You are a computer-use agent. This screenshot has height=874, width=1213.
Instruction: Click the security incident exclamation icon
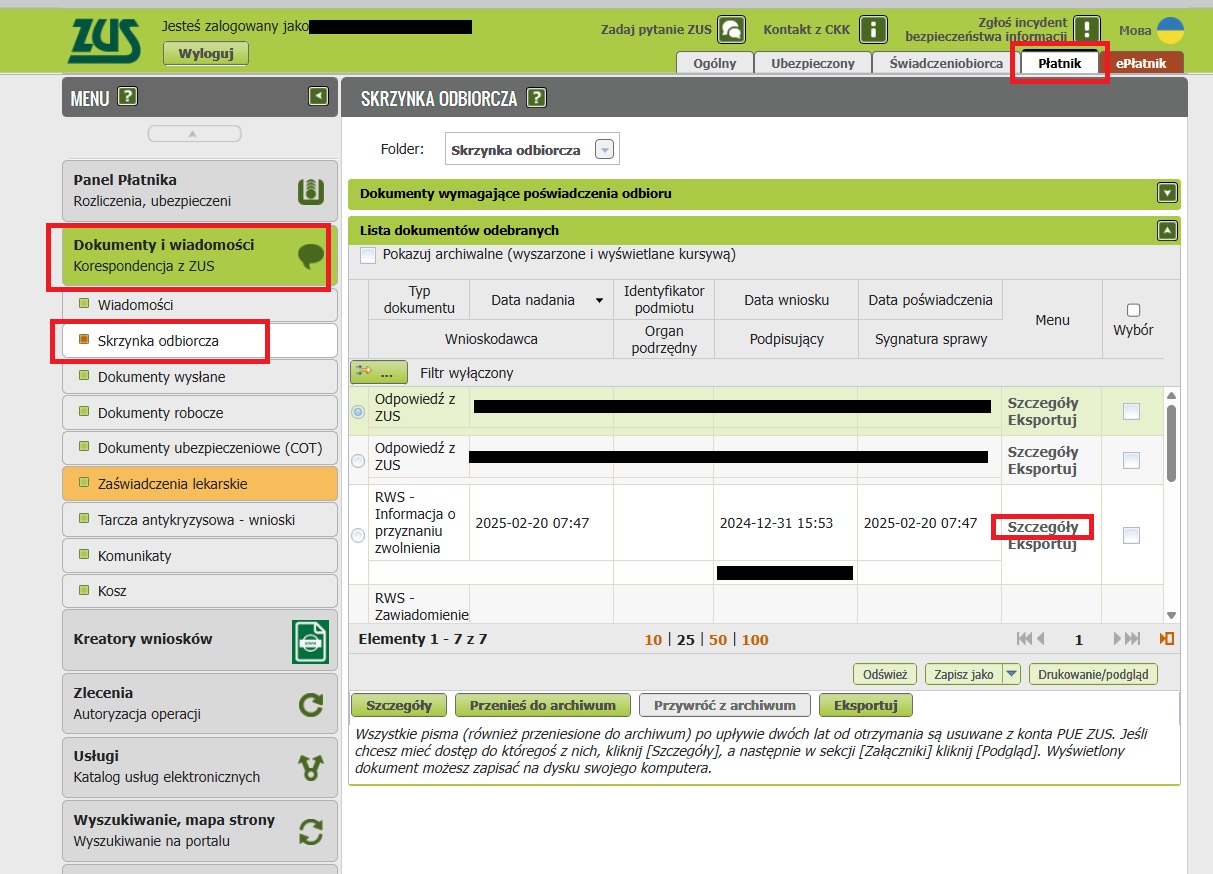[x=1087, y=29]
